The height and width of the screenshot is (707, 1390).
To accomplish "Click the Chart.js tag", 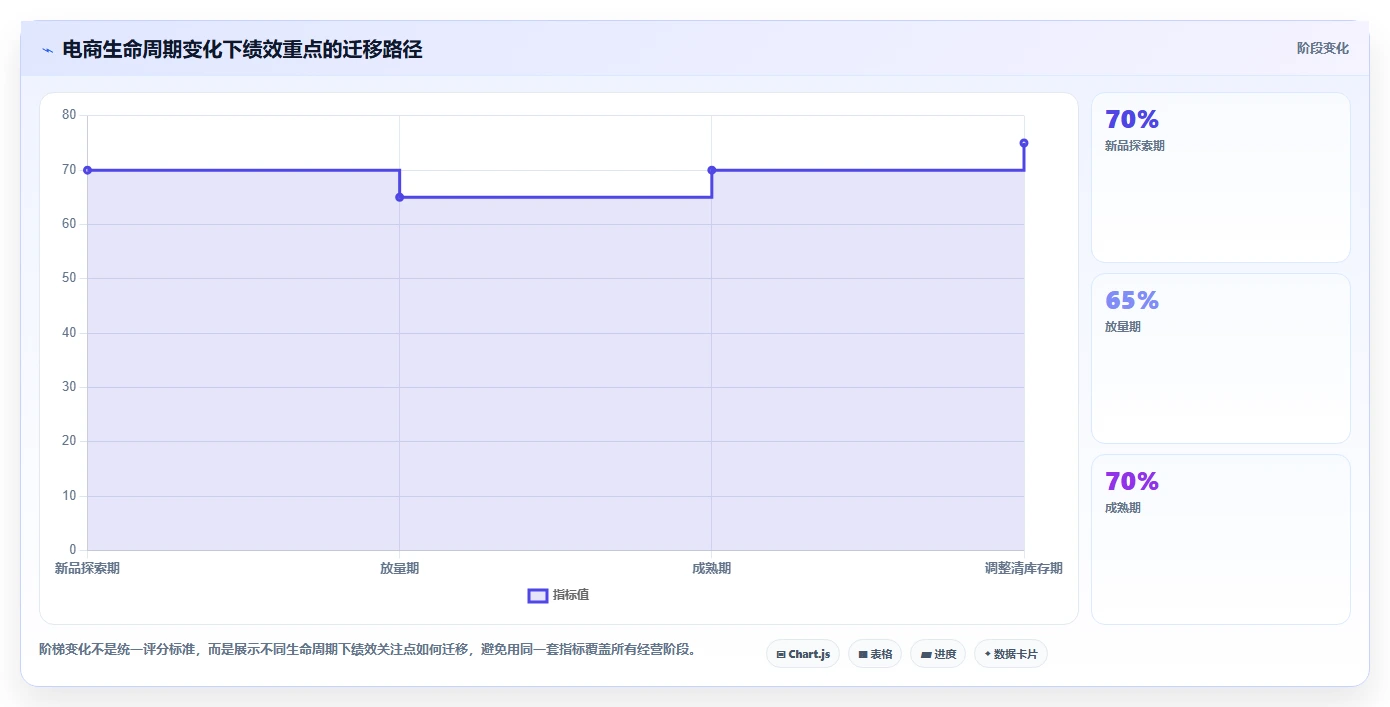I will 803,654.
